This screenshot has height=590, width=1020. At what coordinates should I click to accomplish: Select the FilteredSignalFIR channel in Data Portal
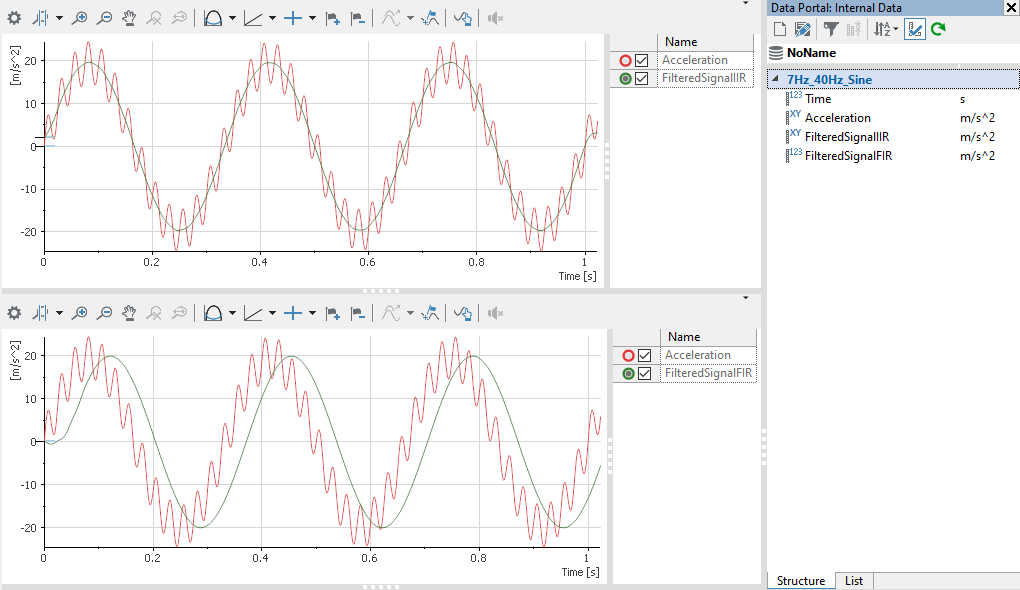click(x=848, y=156)
